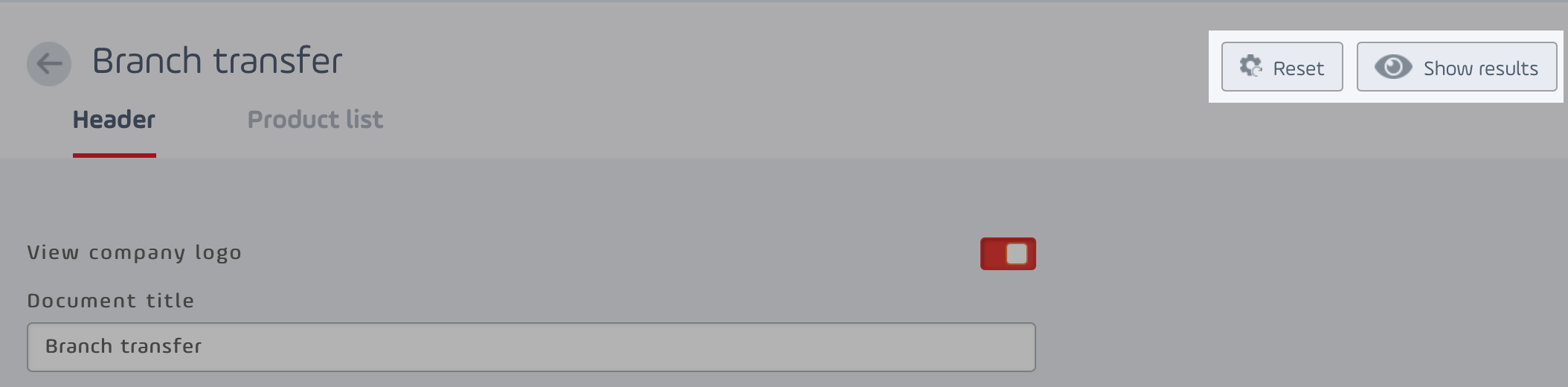
Task: Click the red area of logo toggle
Action: [x=992, y=254]
